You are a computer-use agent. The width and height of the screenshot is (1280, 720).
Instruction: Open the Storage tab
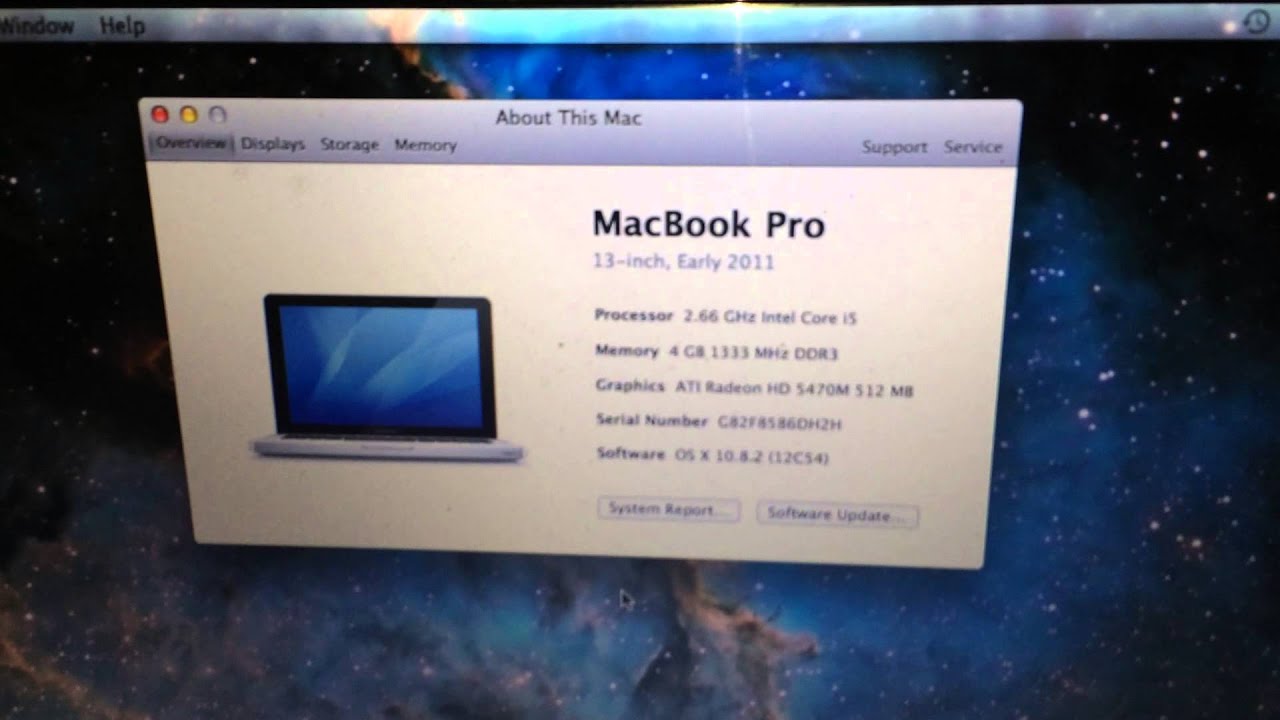(x=349, y=145)
